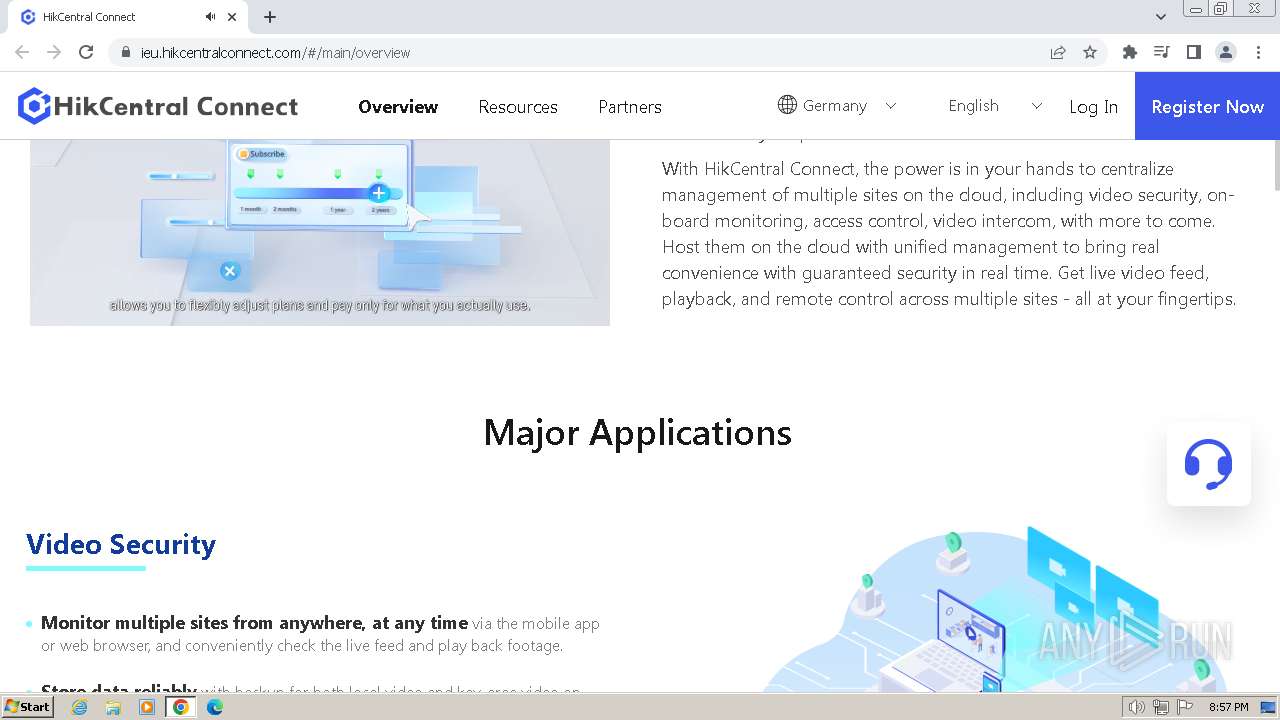Image resolution: width=1280 pixels, height=720 pixels.
Task: Open the tab search dropdown arrow
Action: point(1160,17)
